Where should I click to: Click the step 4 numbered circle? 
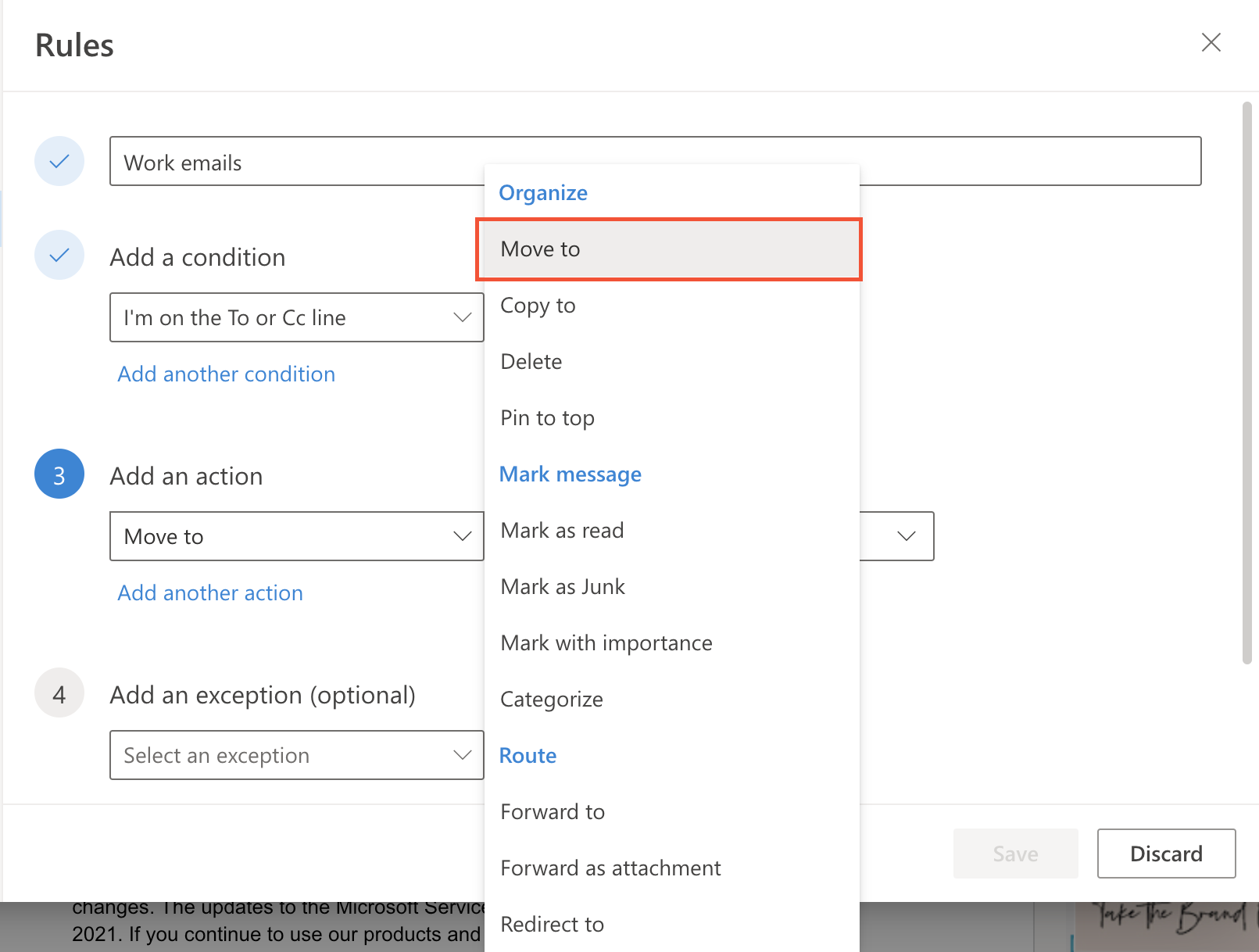pyautogui.click(x=59, y=693)
